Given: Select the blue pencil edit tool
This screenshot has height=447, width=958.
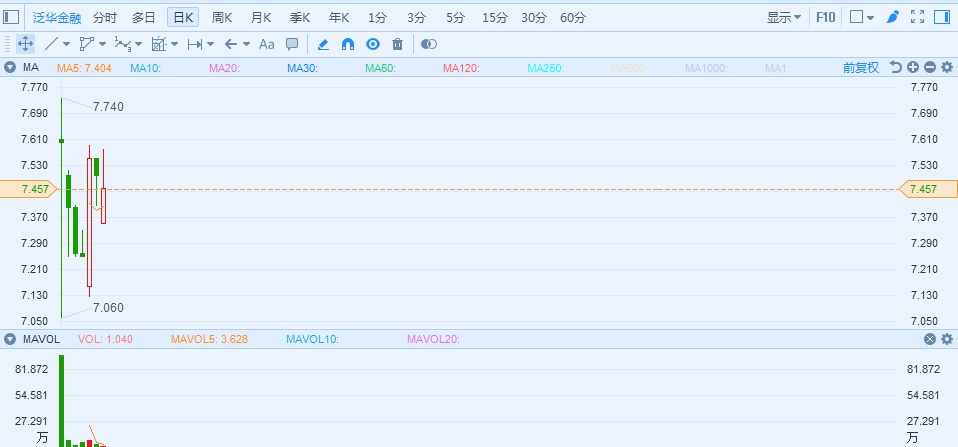Looking at the screenshot, I should 322,44.
